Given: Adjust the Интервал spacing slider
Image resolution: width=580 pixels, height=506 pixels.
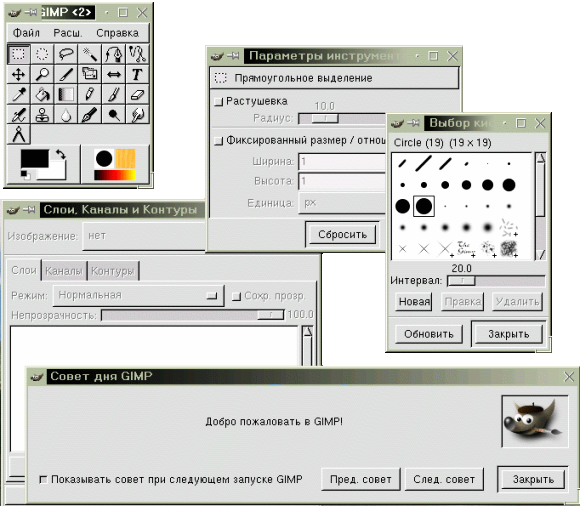Looking at the screenshot, I should (x=496, y=281).
